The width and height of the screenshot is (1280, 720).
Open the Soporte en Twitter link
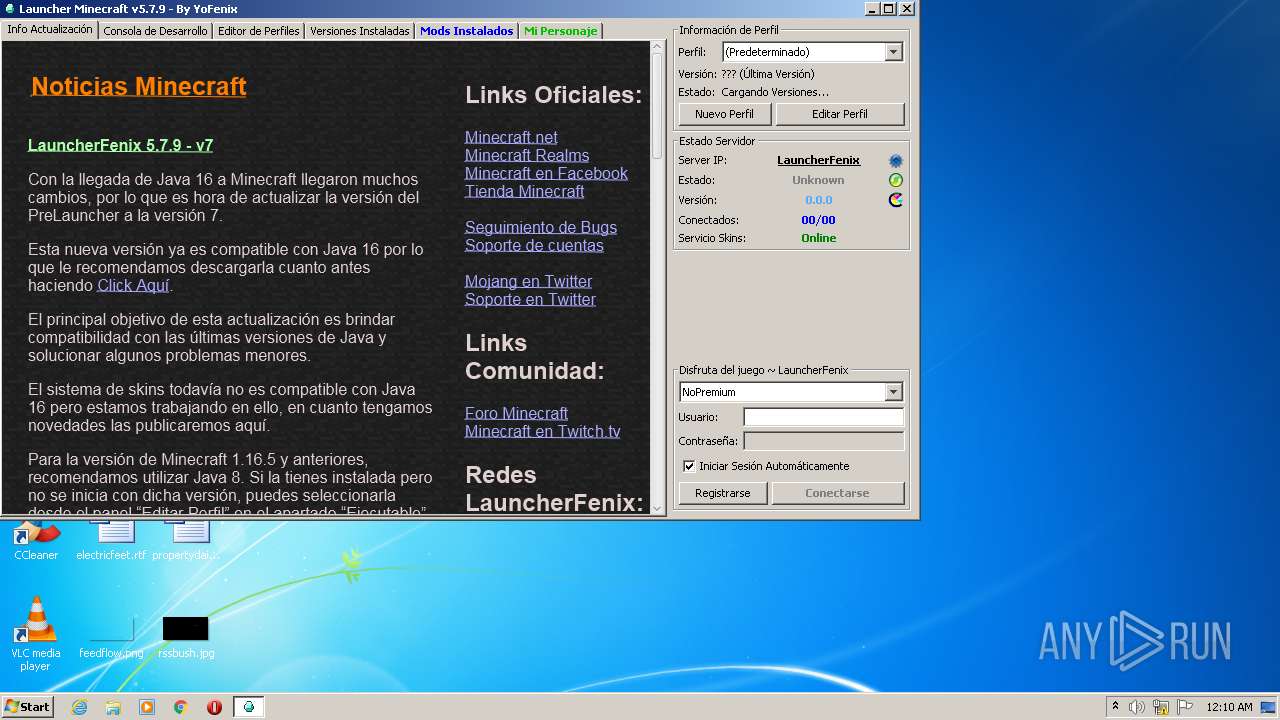(x=530, y=299)
